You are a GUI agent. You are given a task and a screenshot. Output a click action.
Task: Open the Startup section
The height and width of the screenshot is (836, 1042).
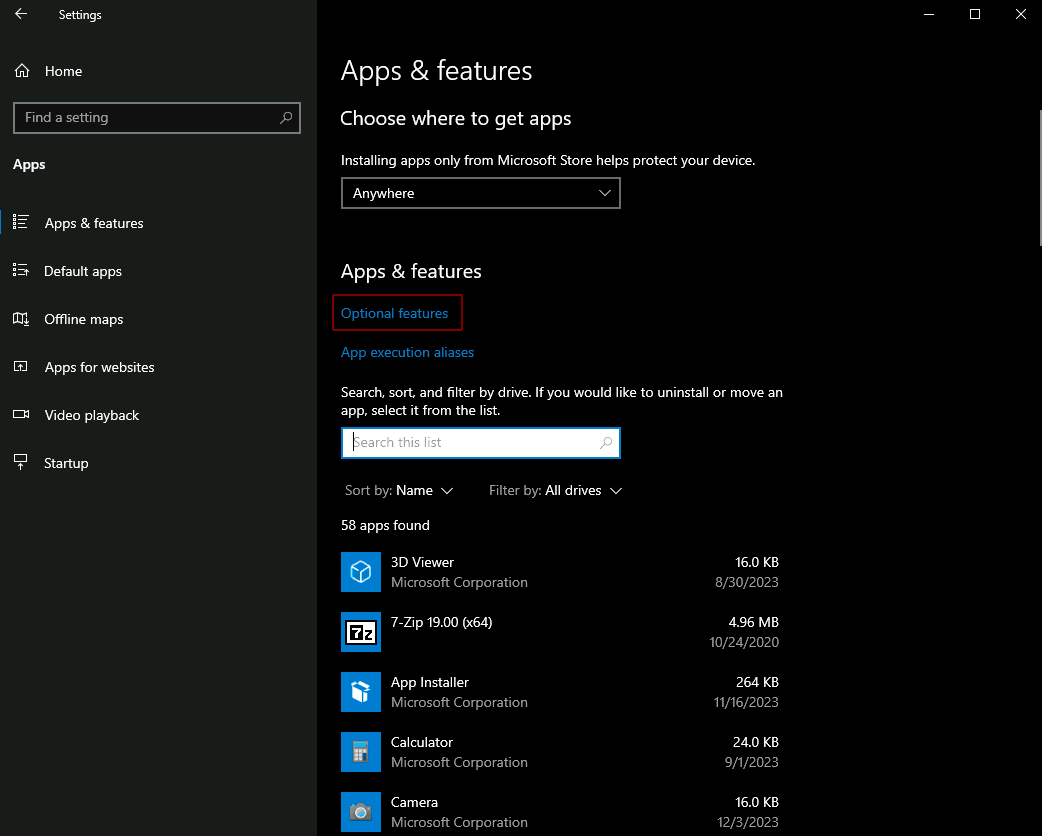point(66,463)
